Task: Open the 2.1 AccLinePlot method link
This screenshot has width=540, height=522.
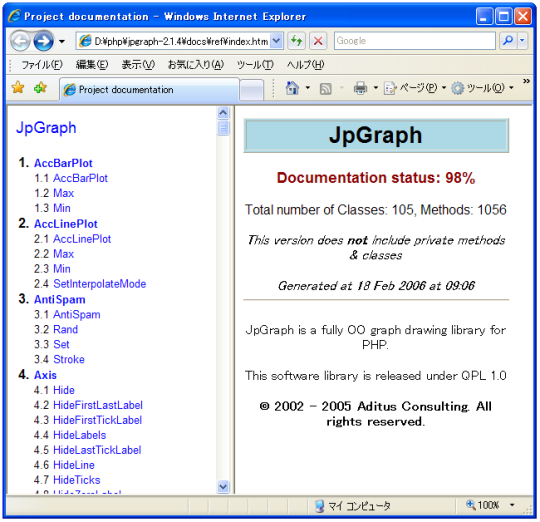Action: tap(82, 239)
